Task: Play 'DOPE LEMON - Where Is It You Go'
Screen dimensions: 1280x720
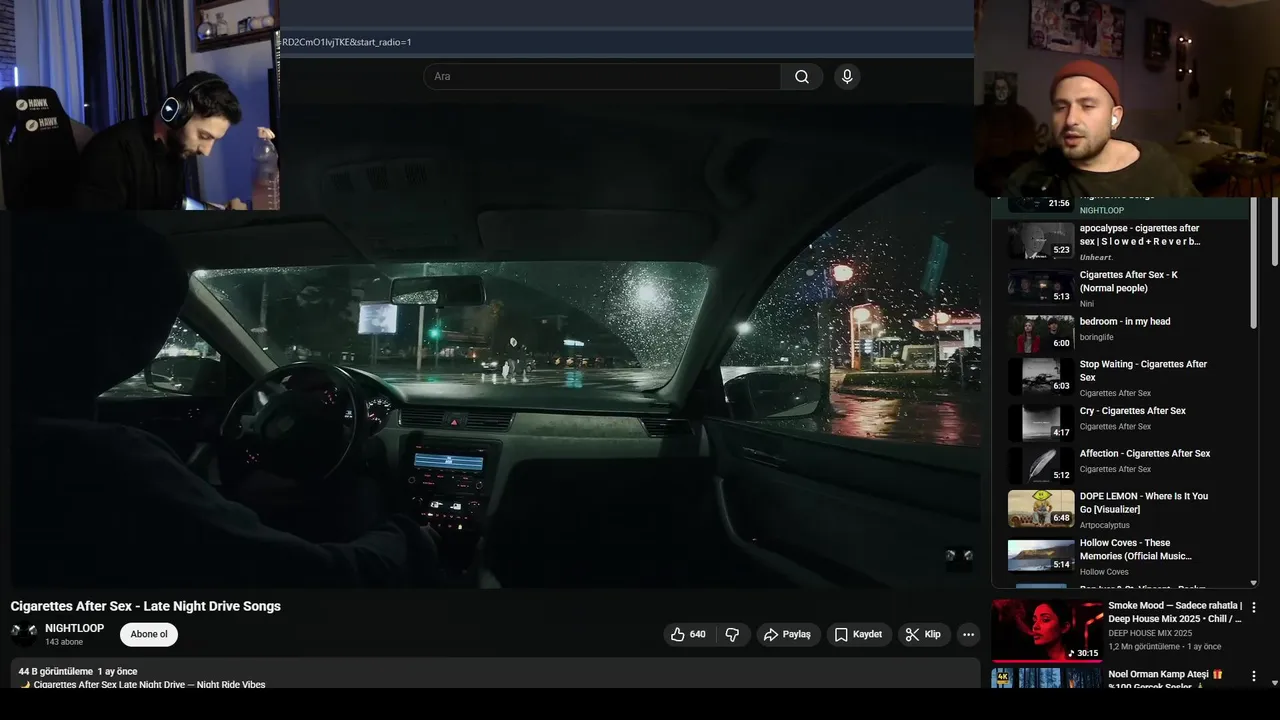Action: (1144, 502)
